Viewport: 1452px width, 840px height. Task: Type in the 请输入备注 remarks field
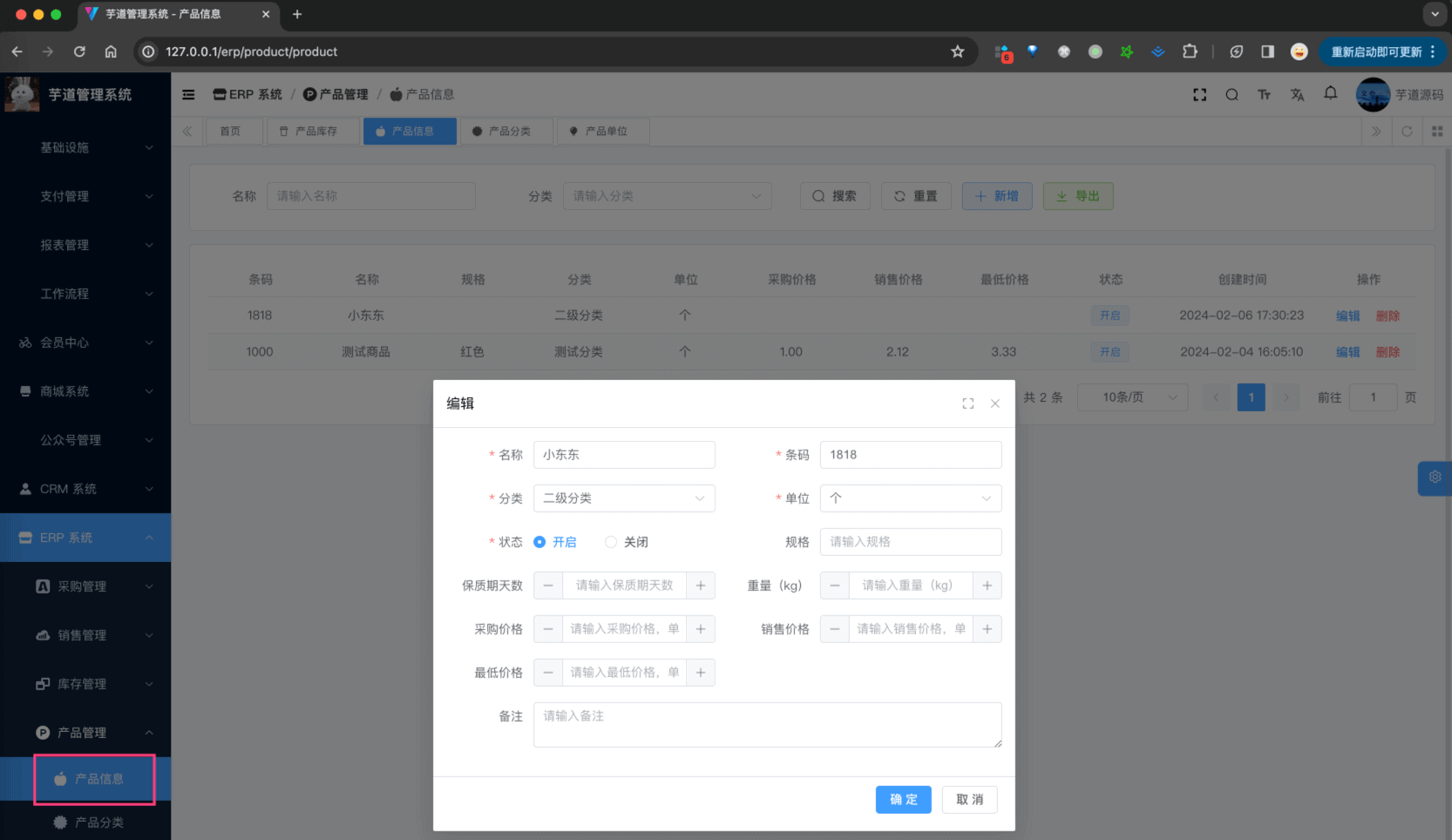(767, 724)
